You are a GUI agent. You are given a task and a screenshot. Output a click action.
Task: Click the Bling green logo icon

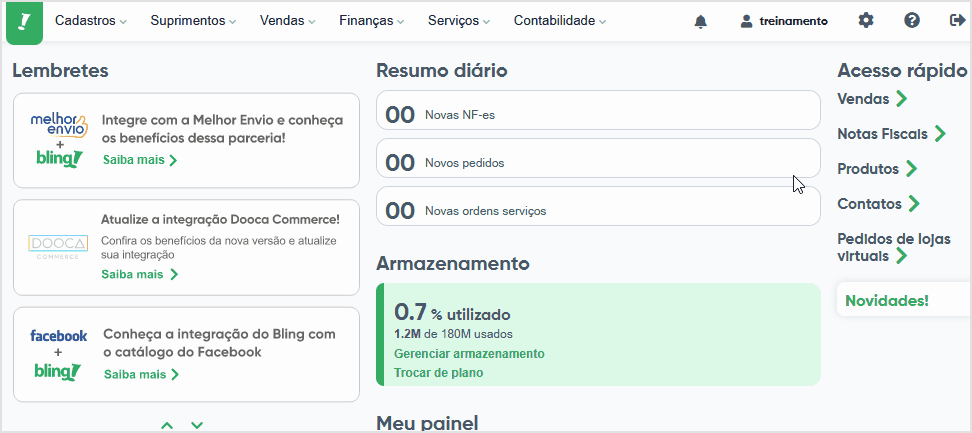pos(24,23)
